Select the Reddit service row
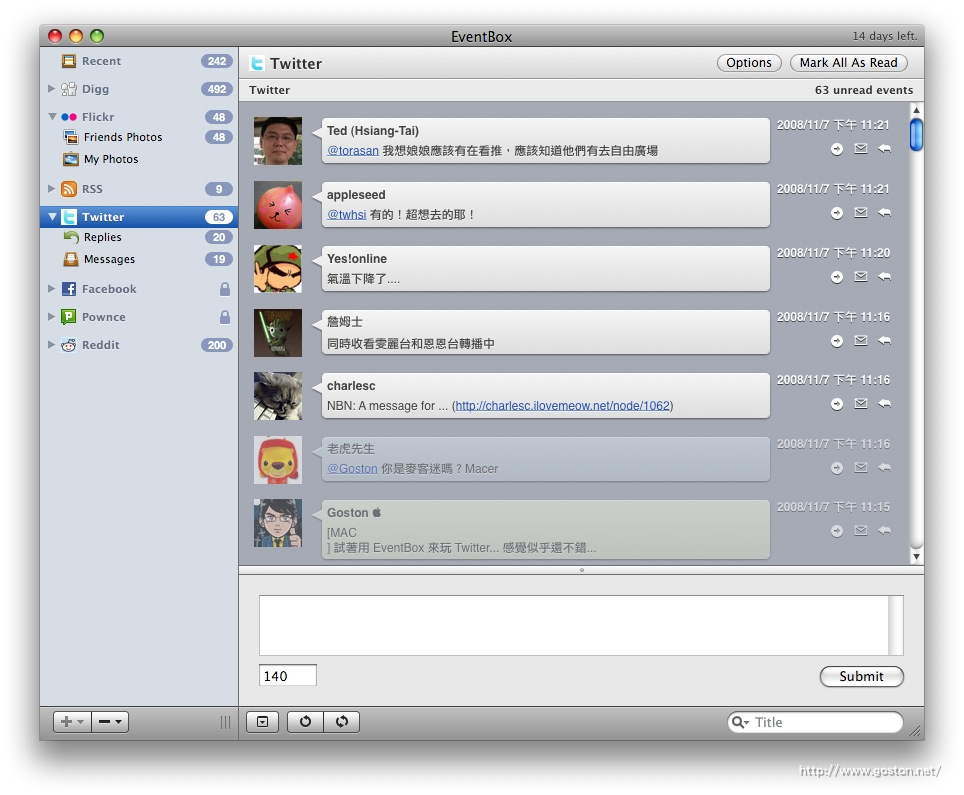The width and height of the screenshot is (964, 795). pyautogui.click(x=139, y=345)
